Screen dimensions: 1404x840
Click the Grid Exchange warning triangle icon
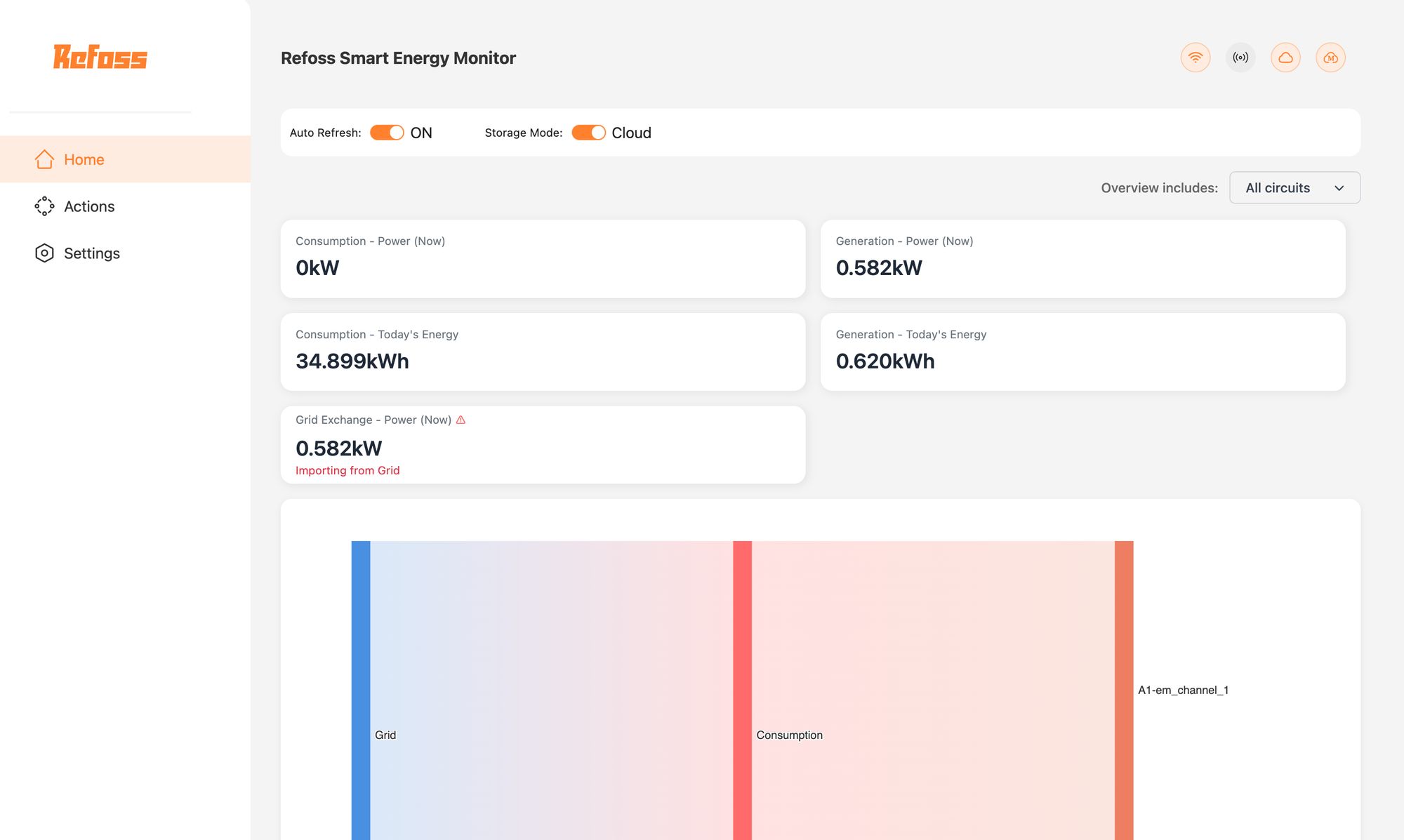(461, 420)
